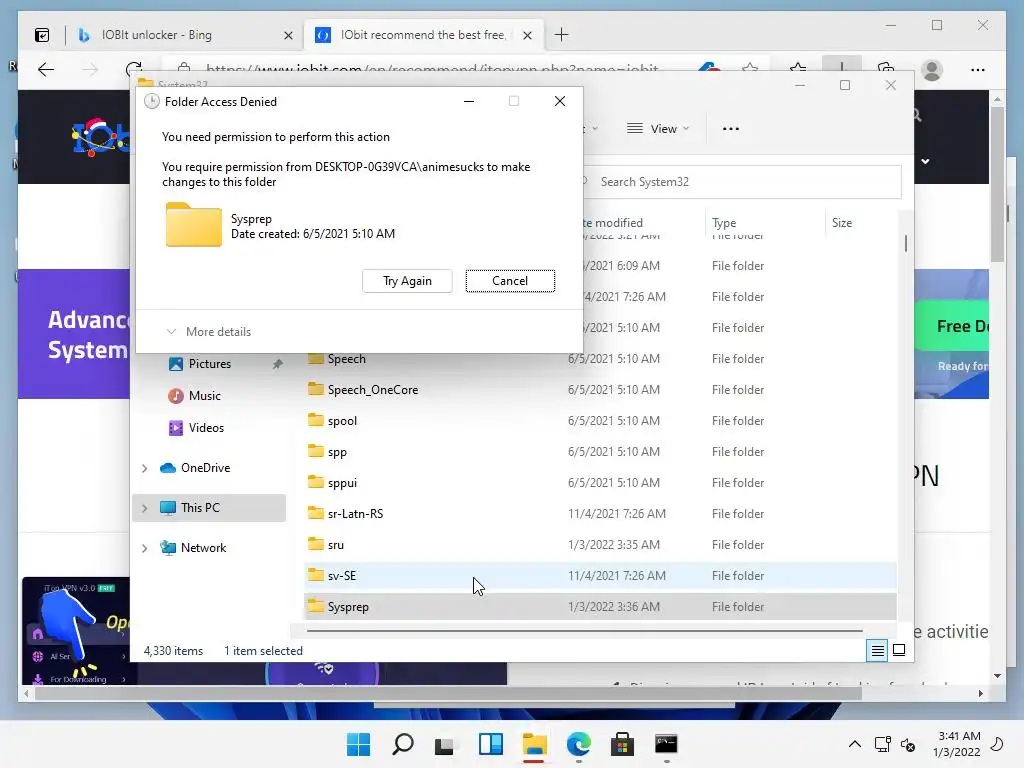The width and height of the screenshot is (1024, 768).
Task: Select the sr-Latn-RS folder
Action: pos(355,514)
